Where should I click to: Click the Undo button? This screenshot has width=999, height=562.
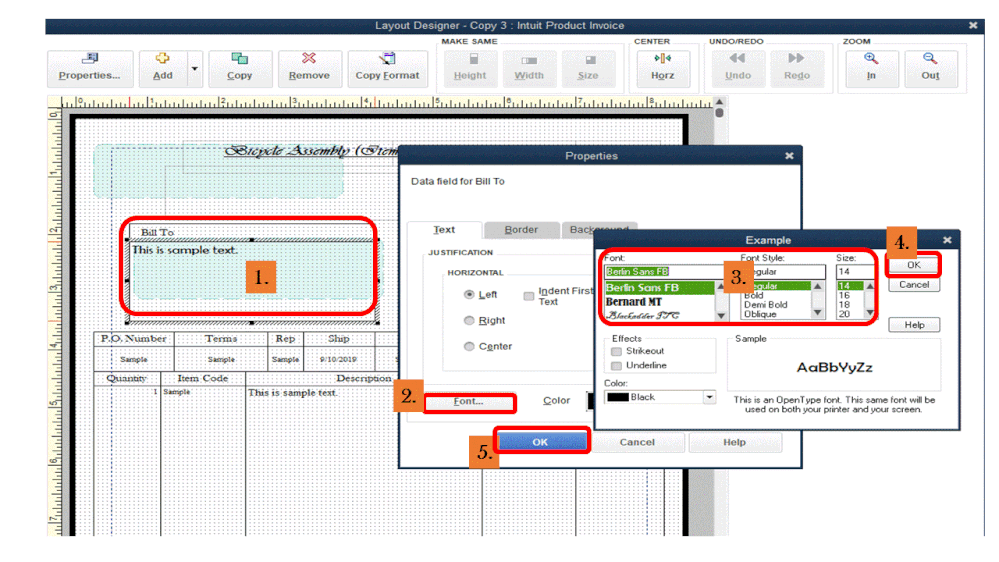click(x=738, y=68)
